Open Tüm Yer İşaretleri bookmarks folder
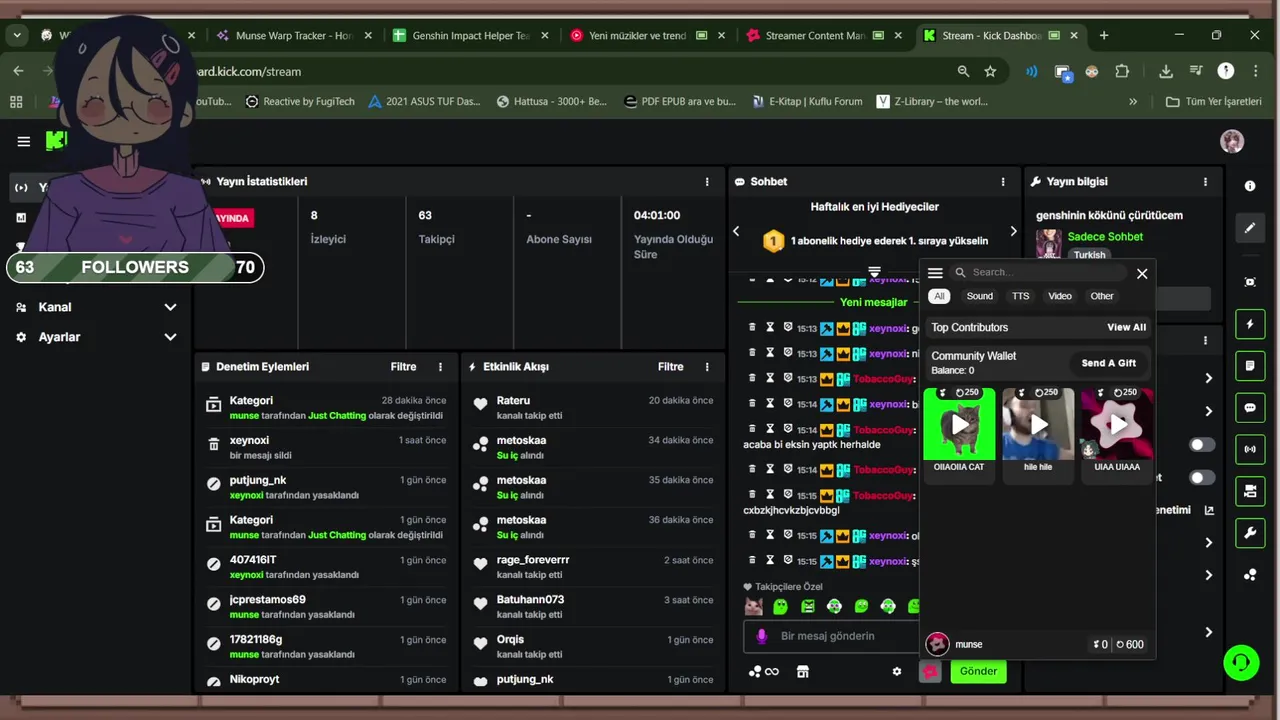 pos(1214,101)
